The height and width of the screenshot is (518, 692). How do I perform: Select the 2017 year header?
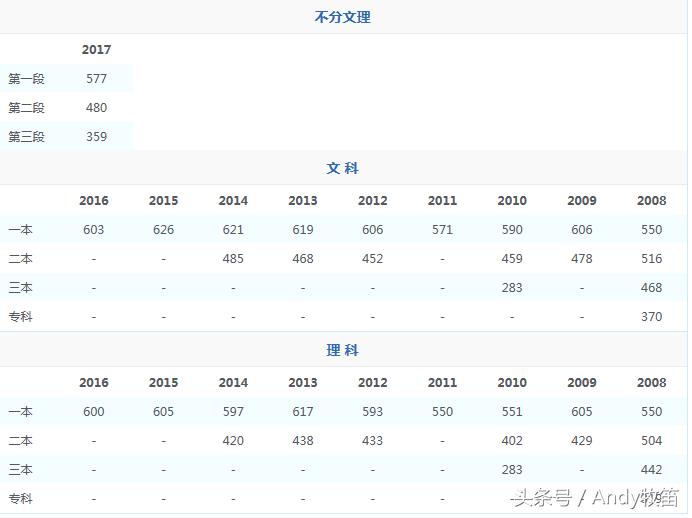(96, 49)
